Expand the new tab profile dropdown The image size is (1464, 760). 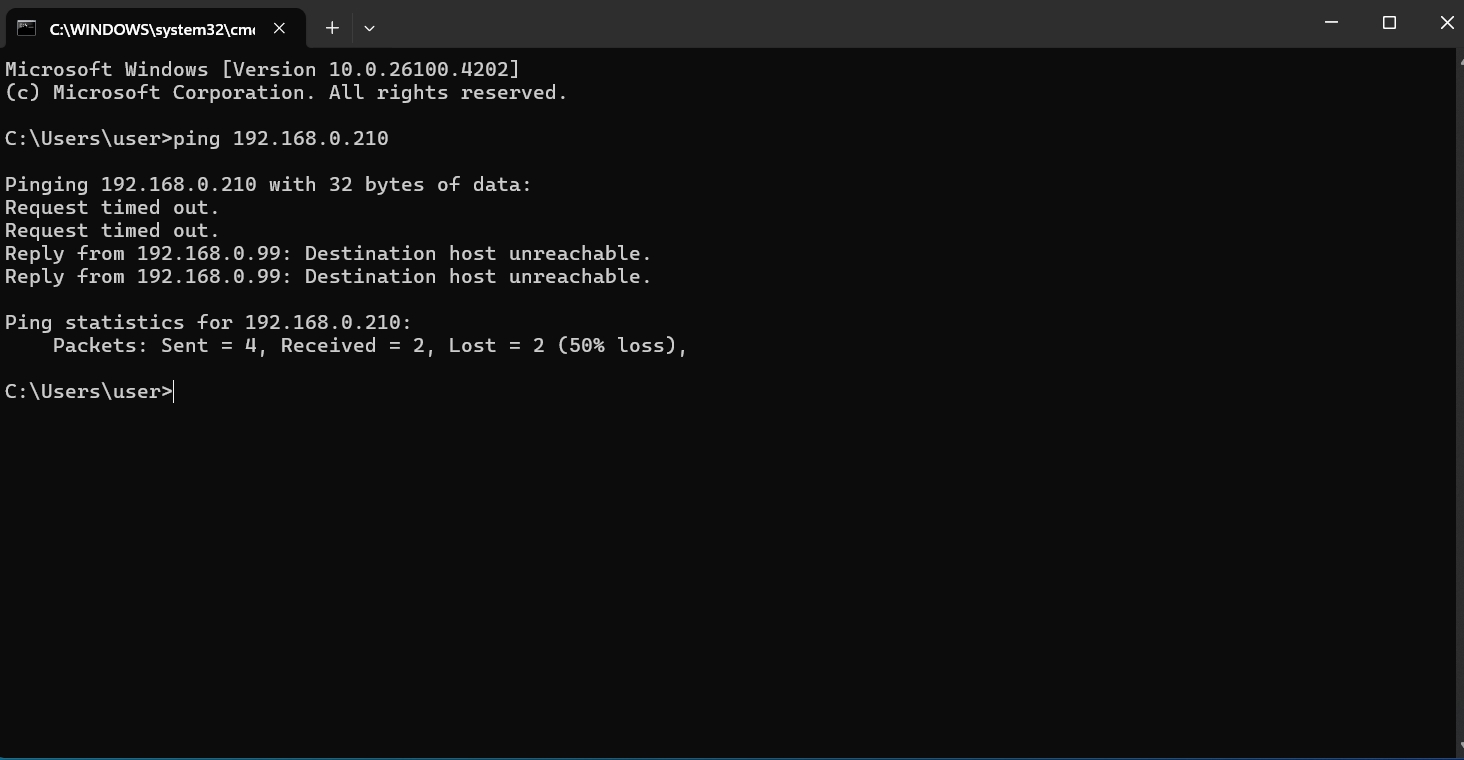pos(369,28)
